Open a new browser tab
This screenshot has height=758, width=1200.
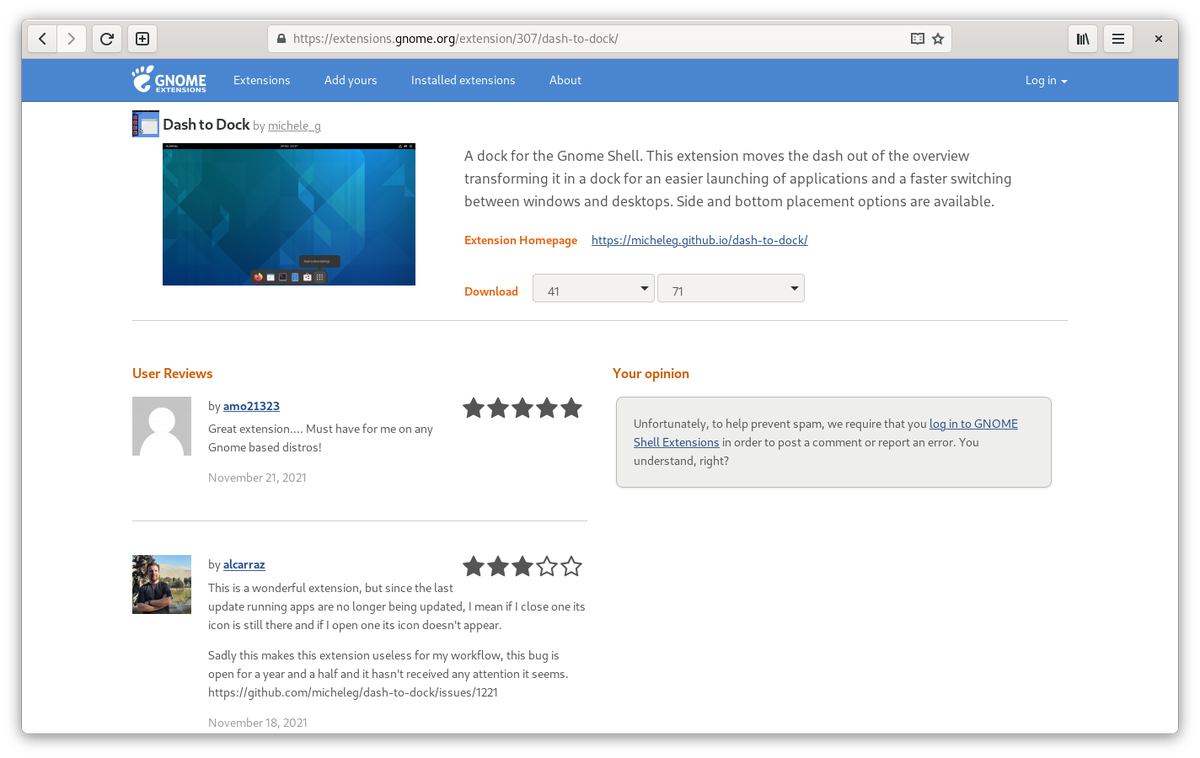(141, 38)
